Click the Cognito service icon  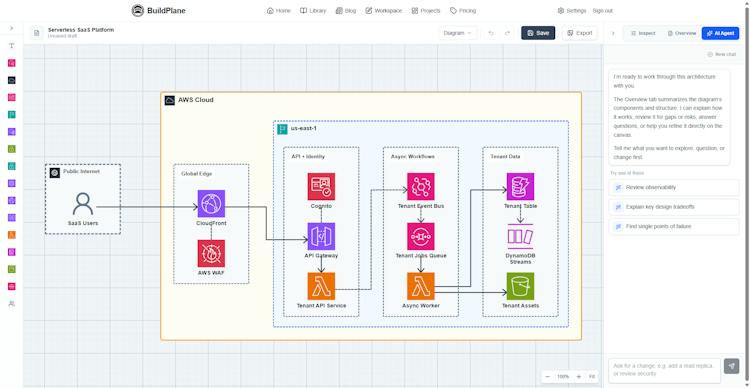[x=321, y=187]
